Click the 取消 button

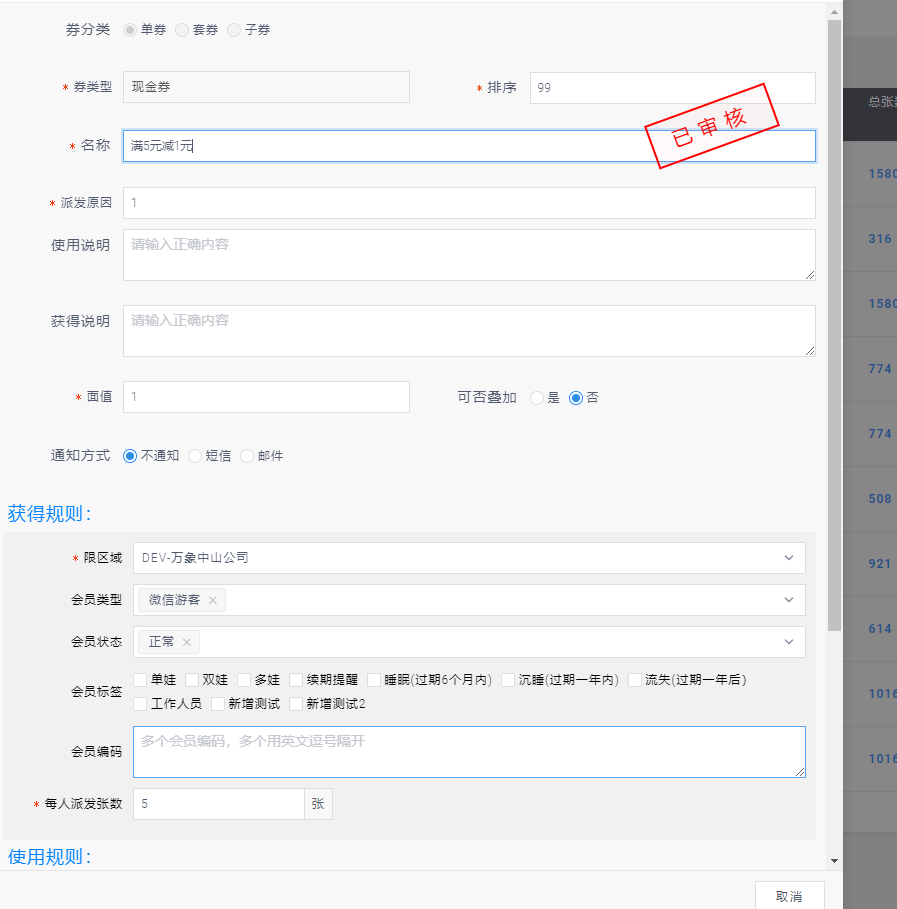[789, 896]
